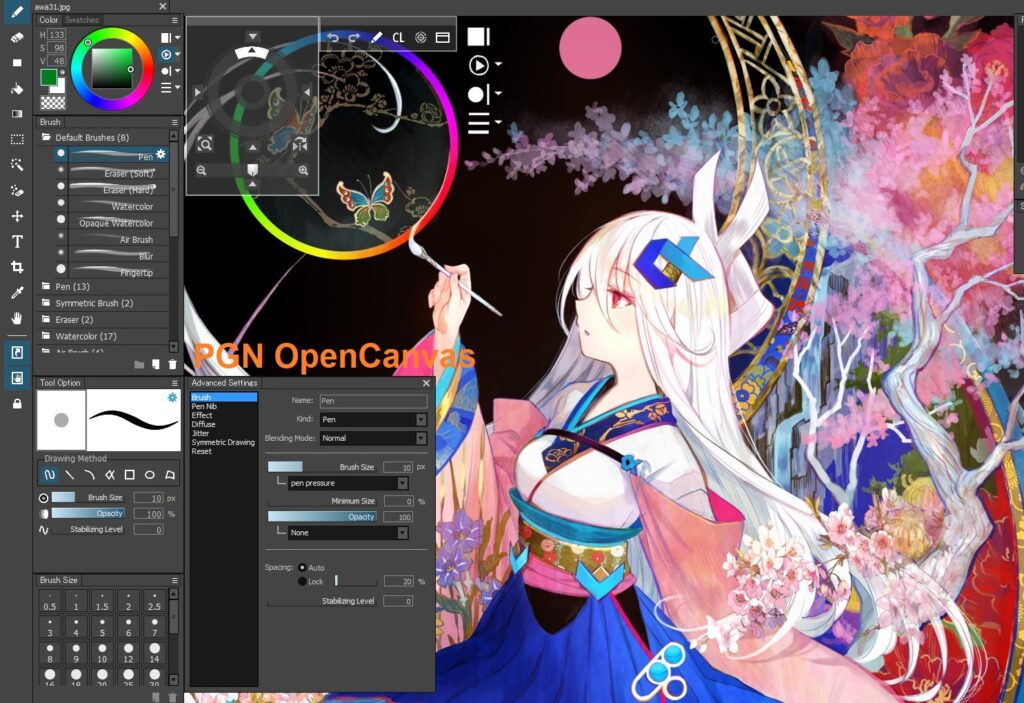The width and height of the screenshot is (1024, 703).
Task: Open the pen pressure dropdown under Brush Size
Action: 348,483
